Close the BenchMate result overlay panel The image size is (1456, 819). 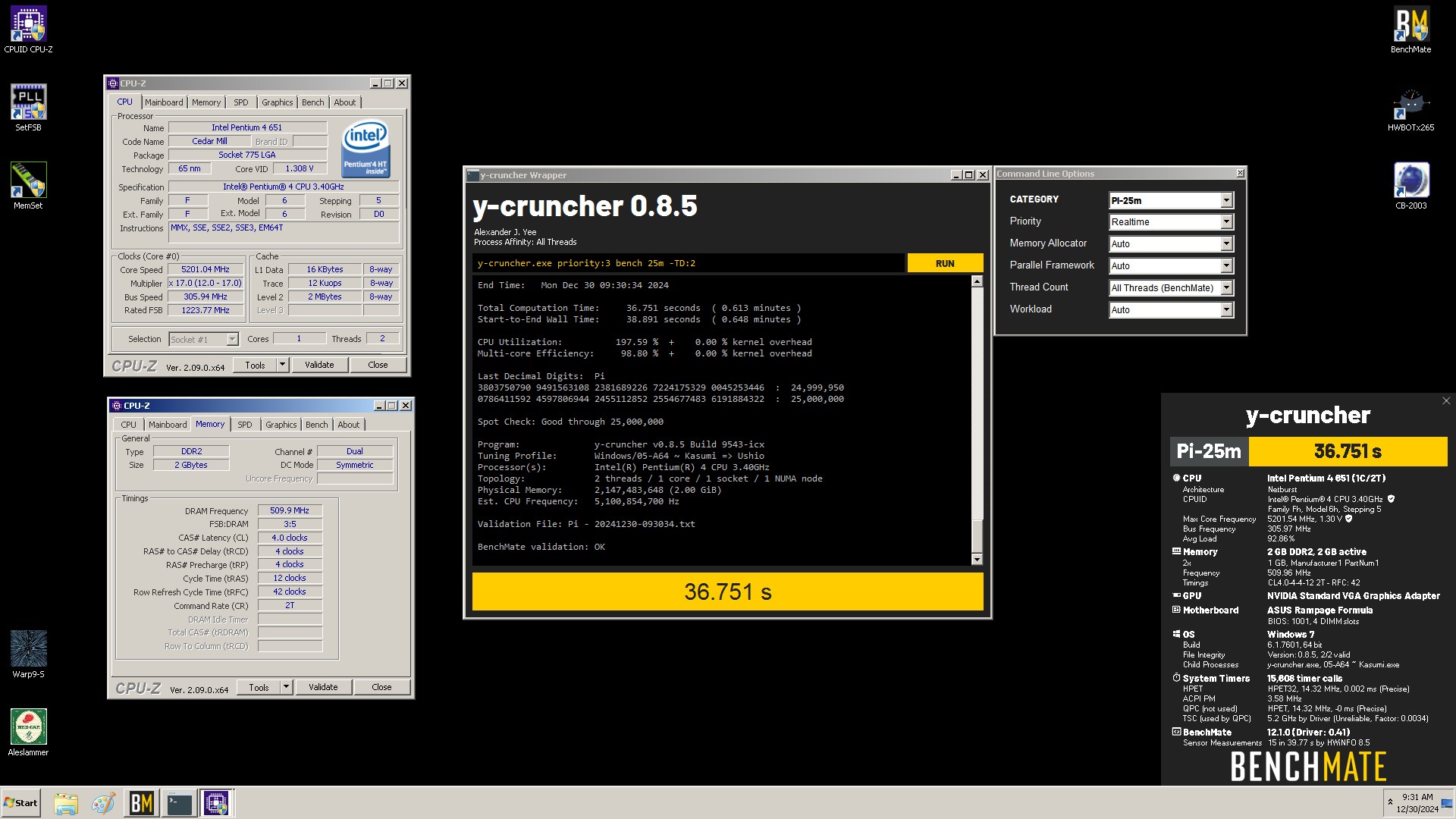point(1445,401)
